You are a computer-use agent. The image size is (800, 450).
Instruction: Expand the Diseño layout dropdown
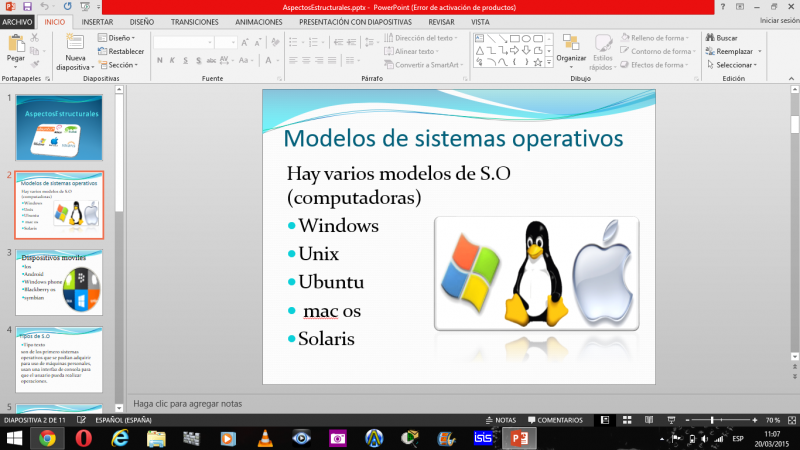click(116, 38)
